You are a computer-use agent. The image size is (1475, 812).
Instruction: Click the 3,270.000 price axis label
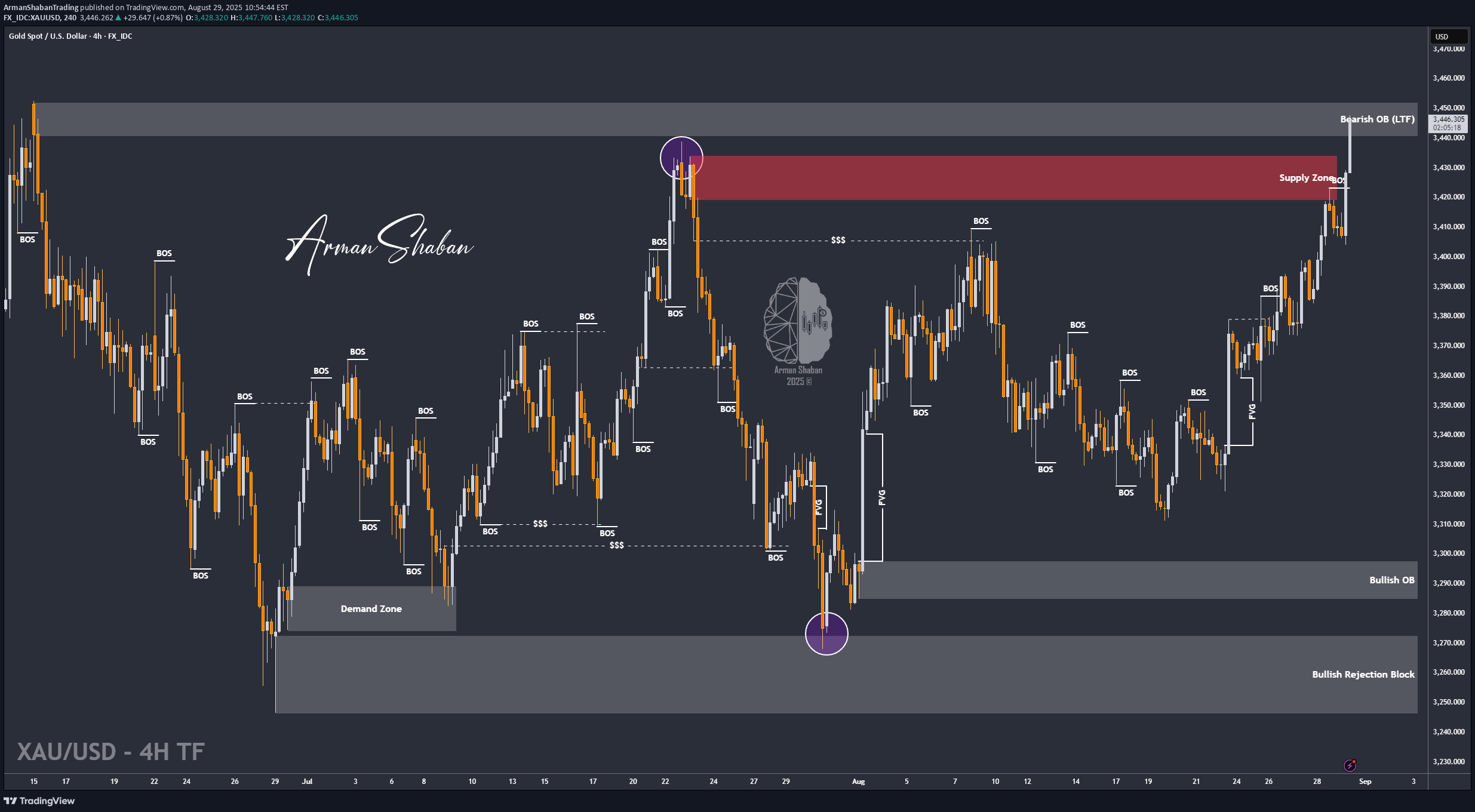tap(1449, 643)
